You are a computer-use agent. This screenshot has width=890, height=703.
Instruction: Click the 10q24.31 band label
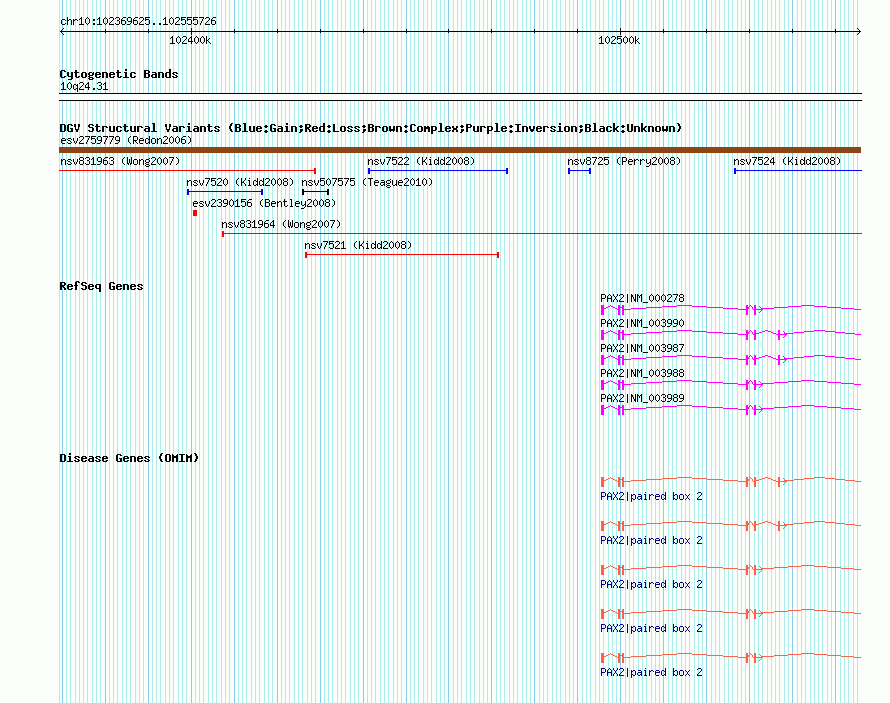pyautogui.click(x=84, y=87)
